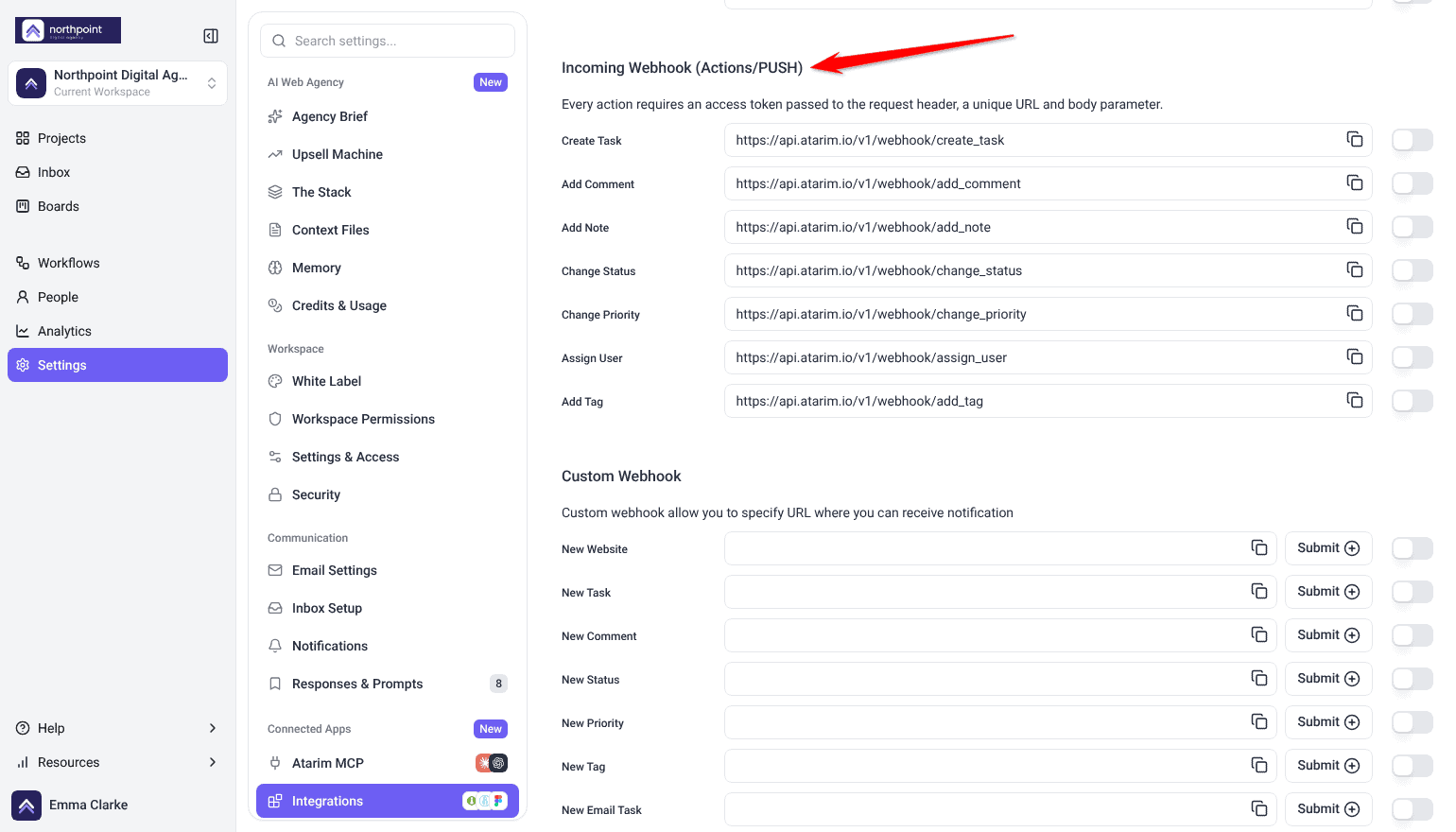The height and width of the screenshot is (832, 1456).
Task: Turn on the Change Status toggle
Action: [1413, 270]
